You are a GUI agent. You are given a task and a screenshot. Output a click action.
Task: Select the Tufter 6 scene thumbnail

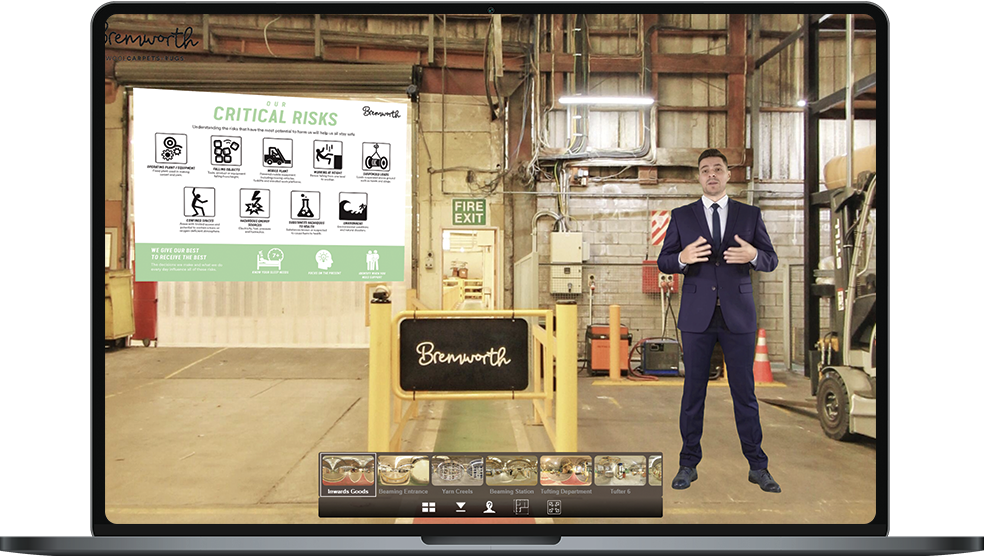tap(620, 475)
